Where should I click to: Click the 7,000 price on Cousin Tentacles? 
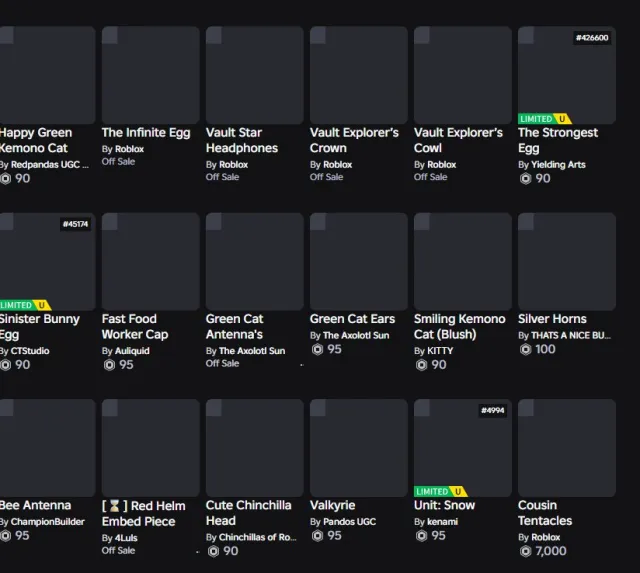pyautogui.click(x=551, y=551)
